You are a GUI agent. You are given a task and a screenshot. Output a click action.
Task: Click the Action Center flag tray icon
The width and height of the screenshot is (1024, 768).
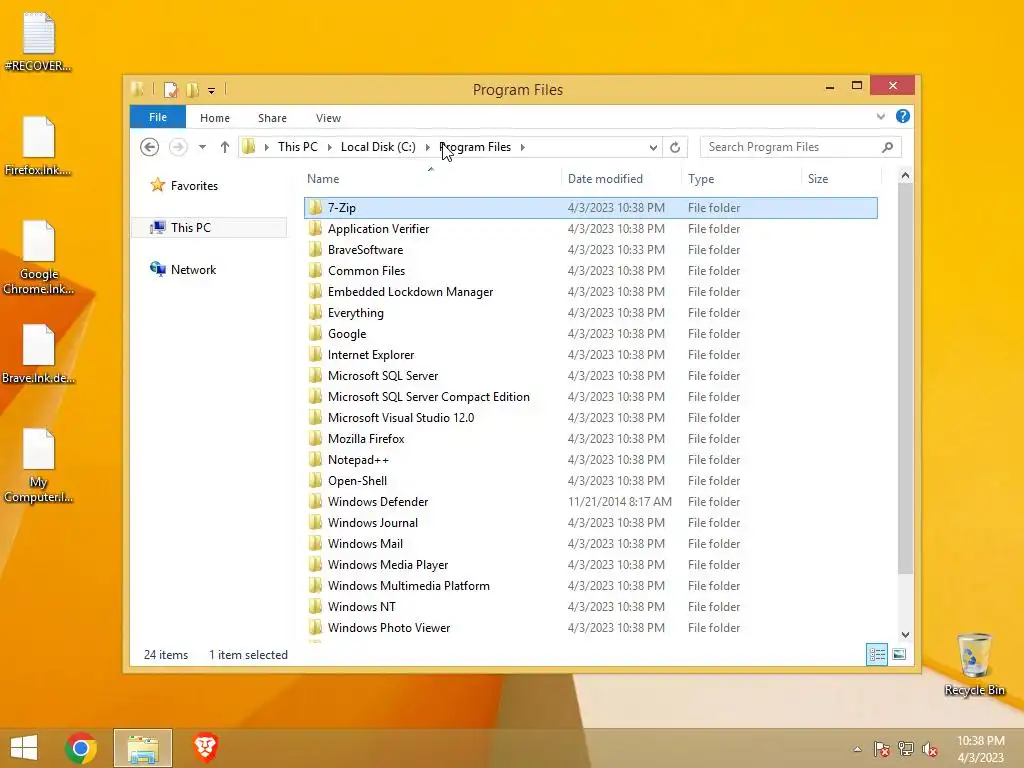point(881,749)
